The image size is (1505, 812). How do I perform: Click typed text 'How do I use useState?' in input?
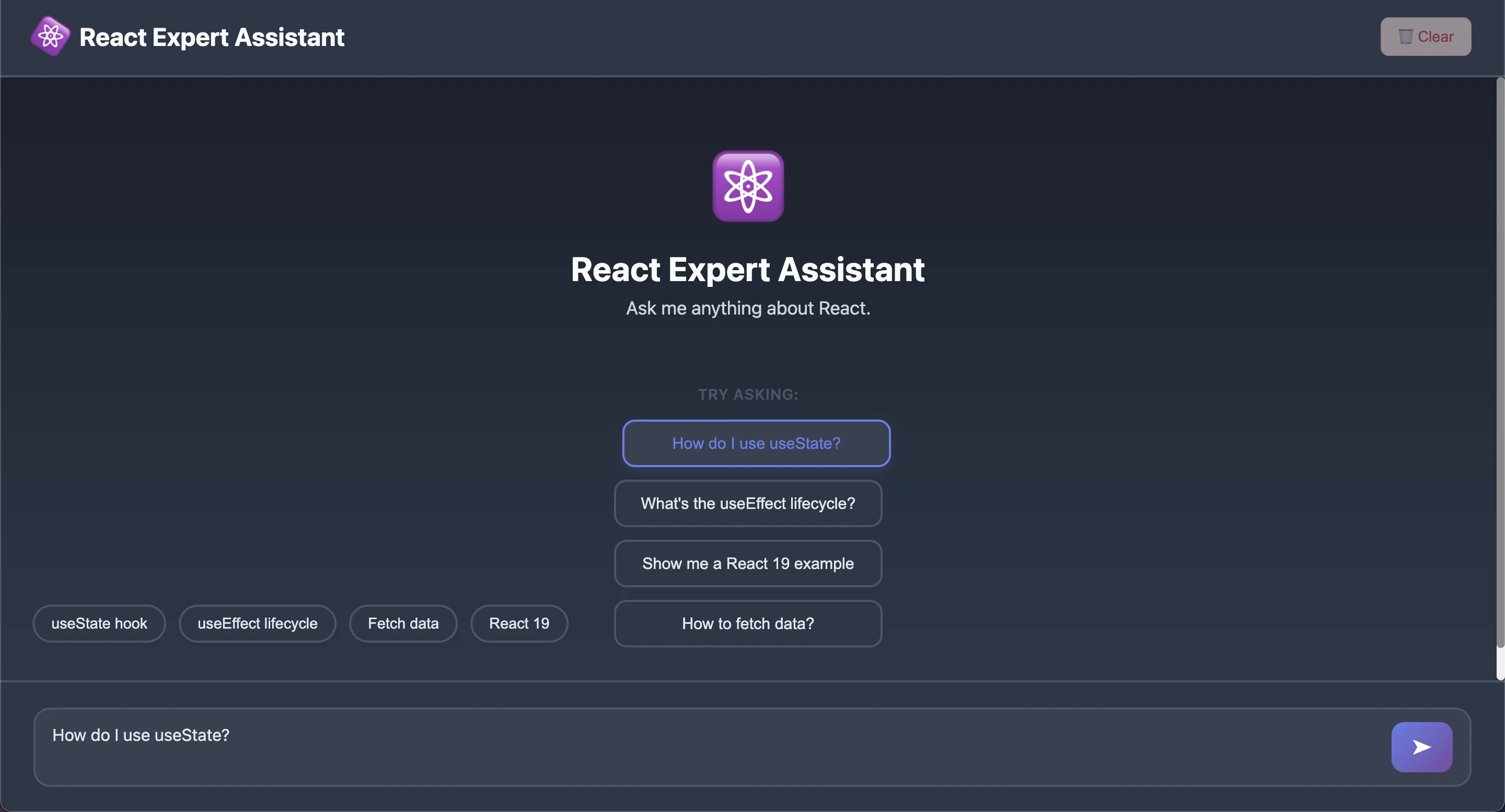141,735
